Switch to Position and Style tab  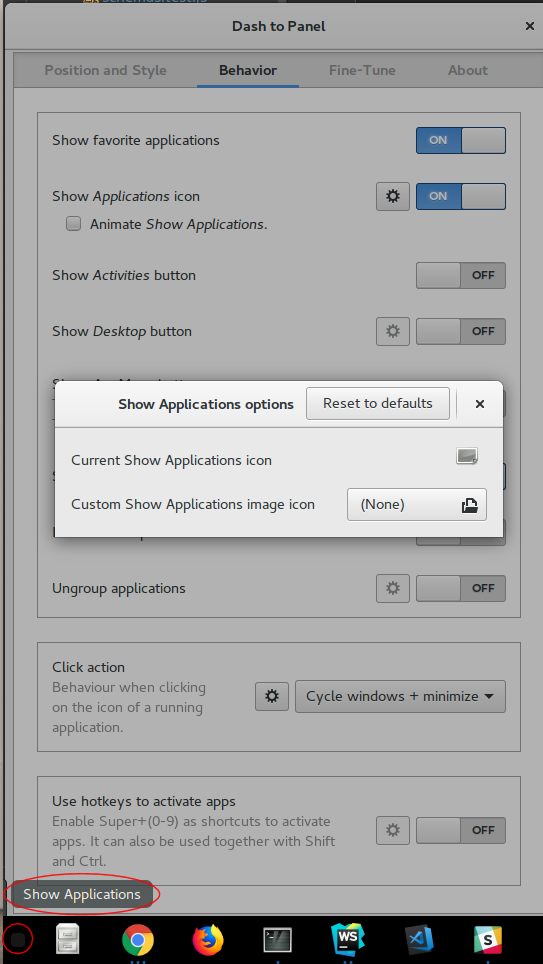106,70
